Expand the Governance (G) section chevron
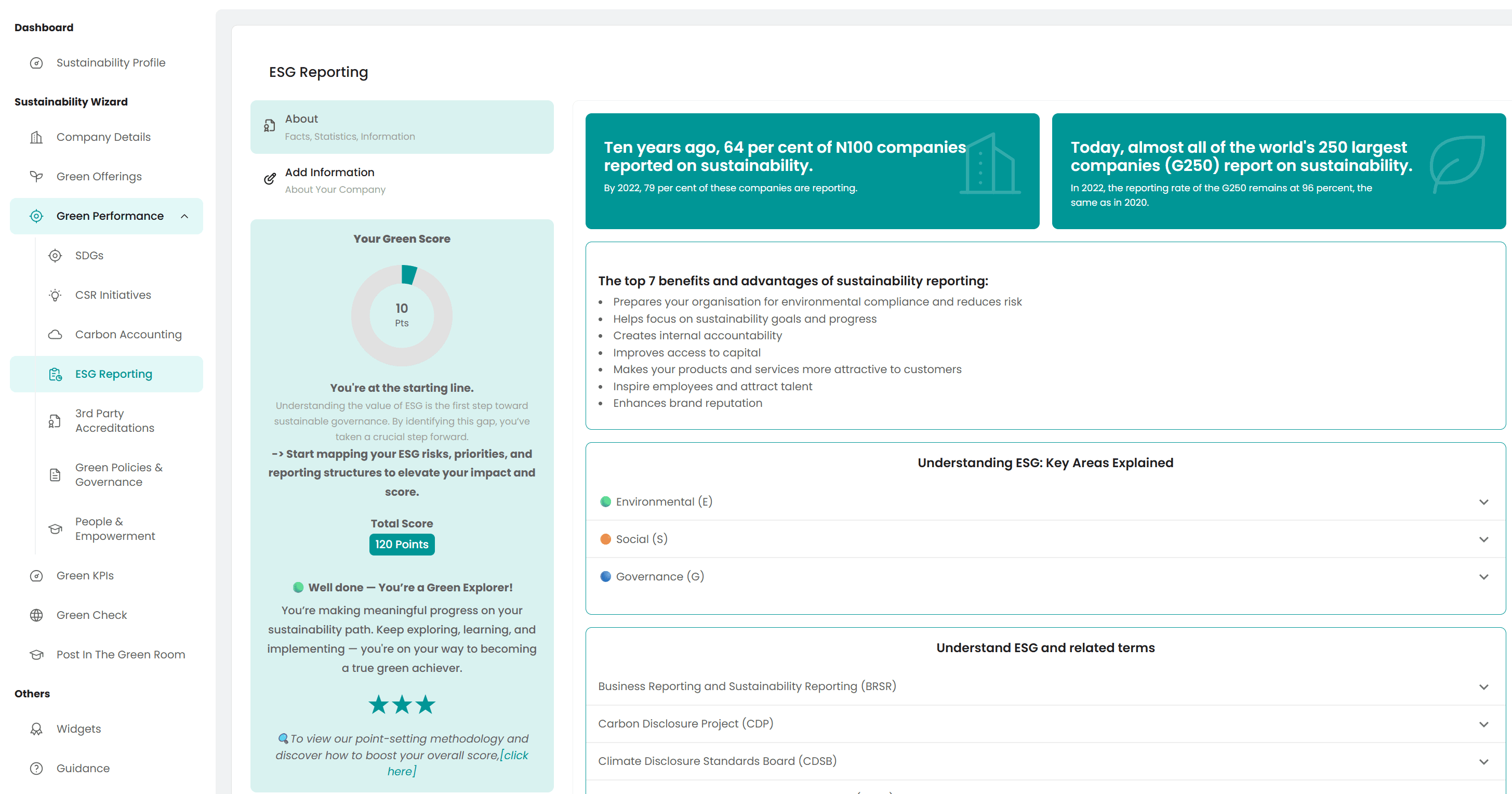This screenshot has height=794, width=1512. click(1483, 577)
